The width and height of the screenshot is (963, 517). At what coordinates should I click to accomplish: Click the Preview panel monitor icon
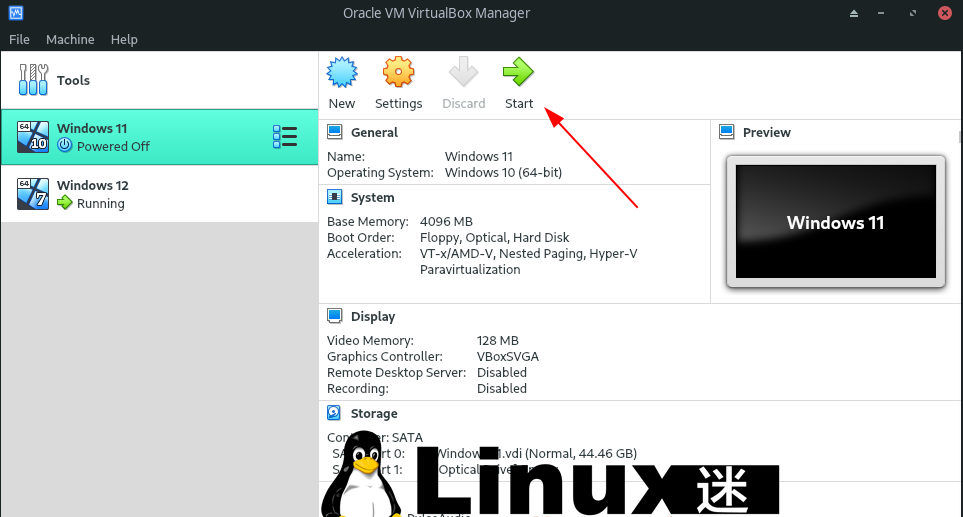[x=727, y=132]
